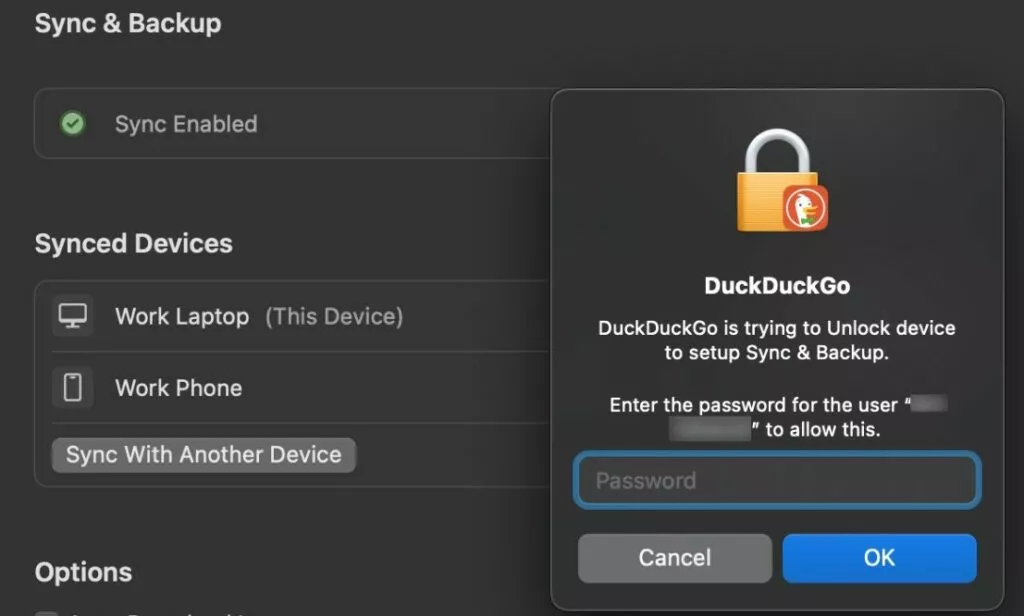Click the (This Device) label
The height and width of the screenshot is (616, 1024).
(334, 317)
